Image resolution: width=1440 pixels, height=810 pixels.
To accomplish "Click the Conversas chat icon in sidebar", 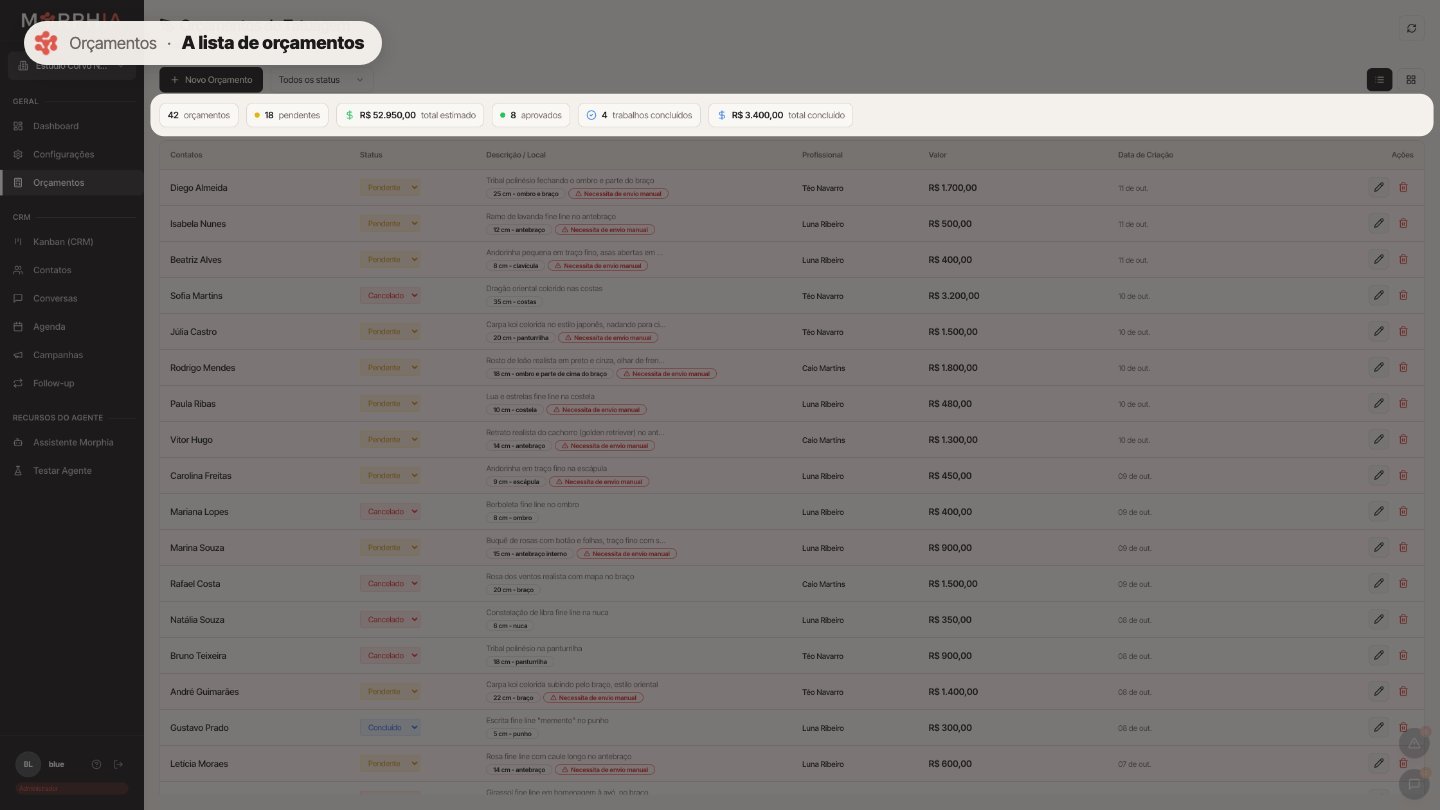I will click(x=18, y=298).
